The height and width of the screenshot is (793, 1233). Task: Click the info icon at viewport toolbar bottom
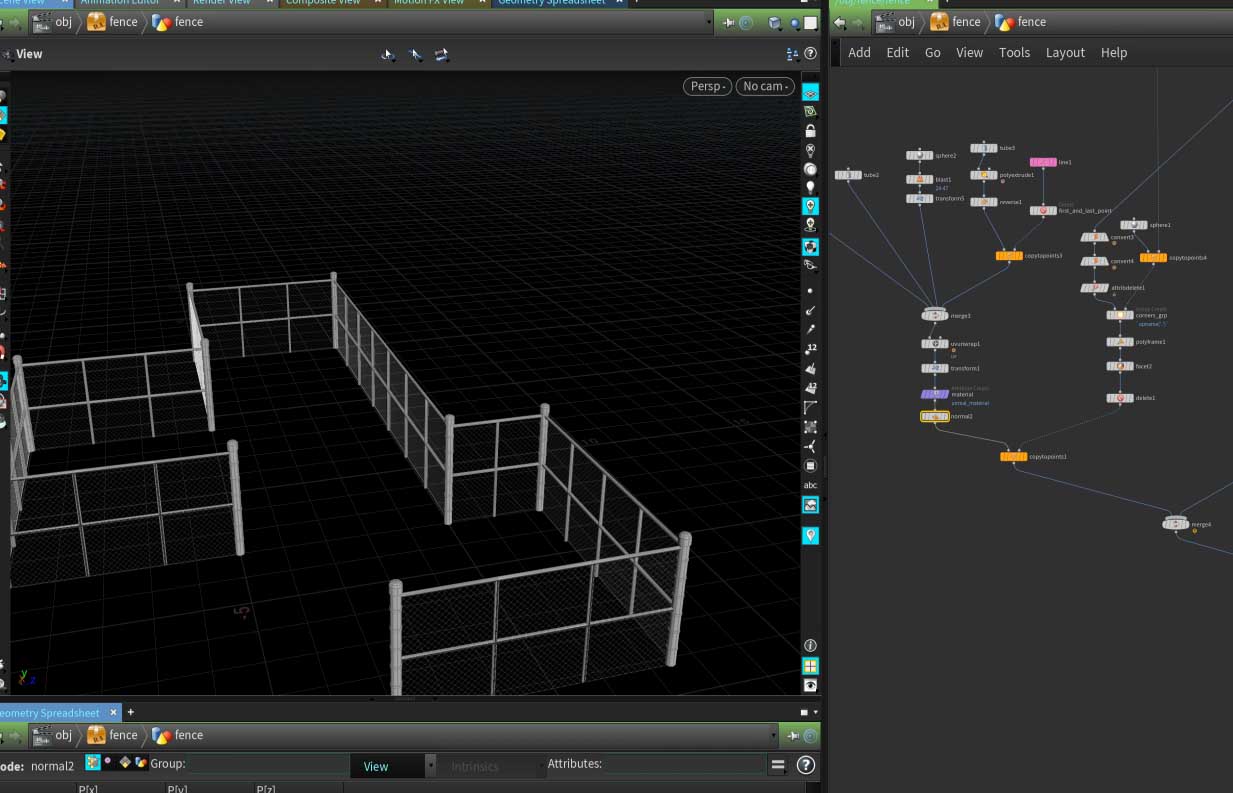(x=810, y=646)
